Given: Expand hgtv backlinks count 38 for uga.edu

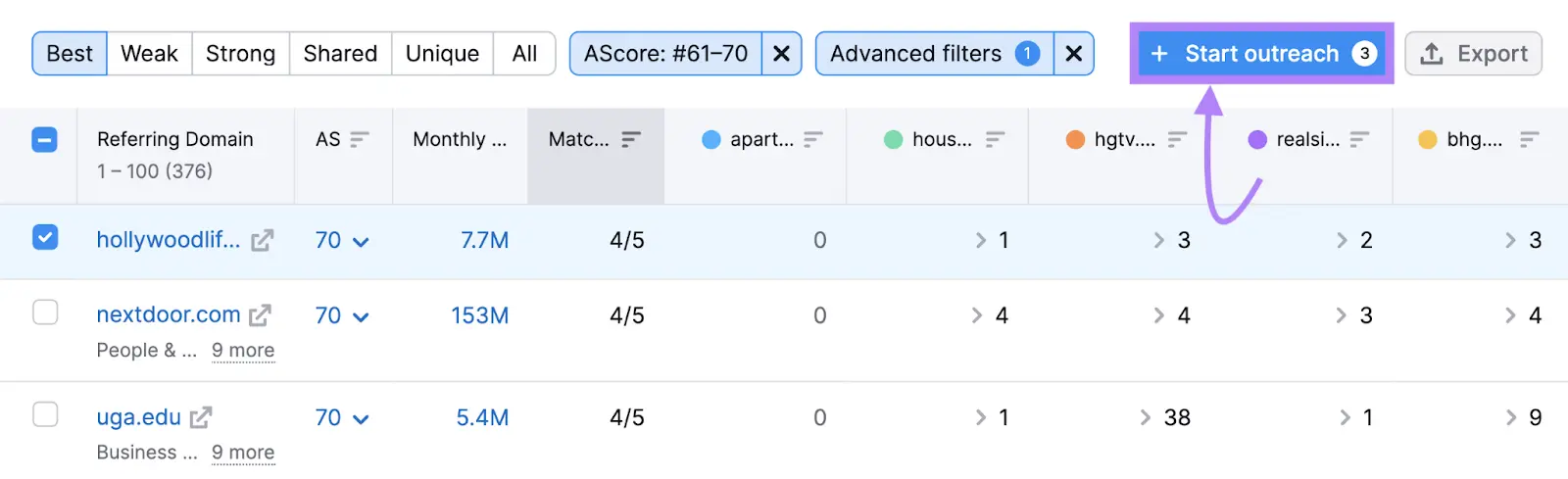Looking at the screenshot, I should pos(1165,418).
